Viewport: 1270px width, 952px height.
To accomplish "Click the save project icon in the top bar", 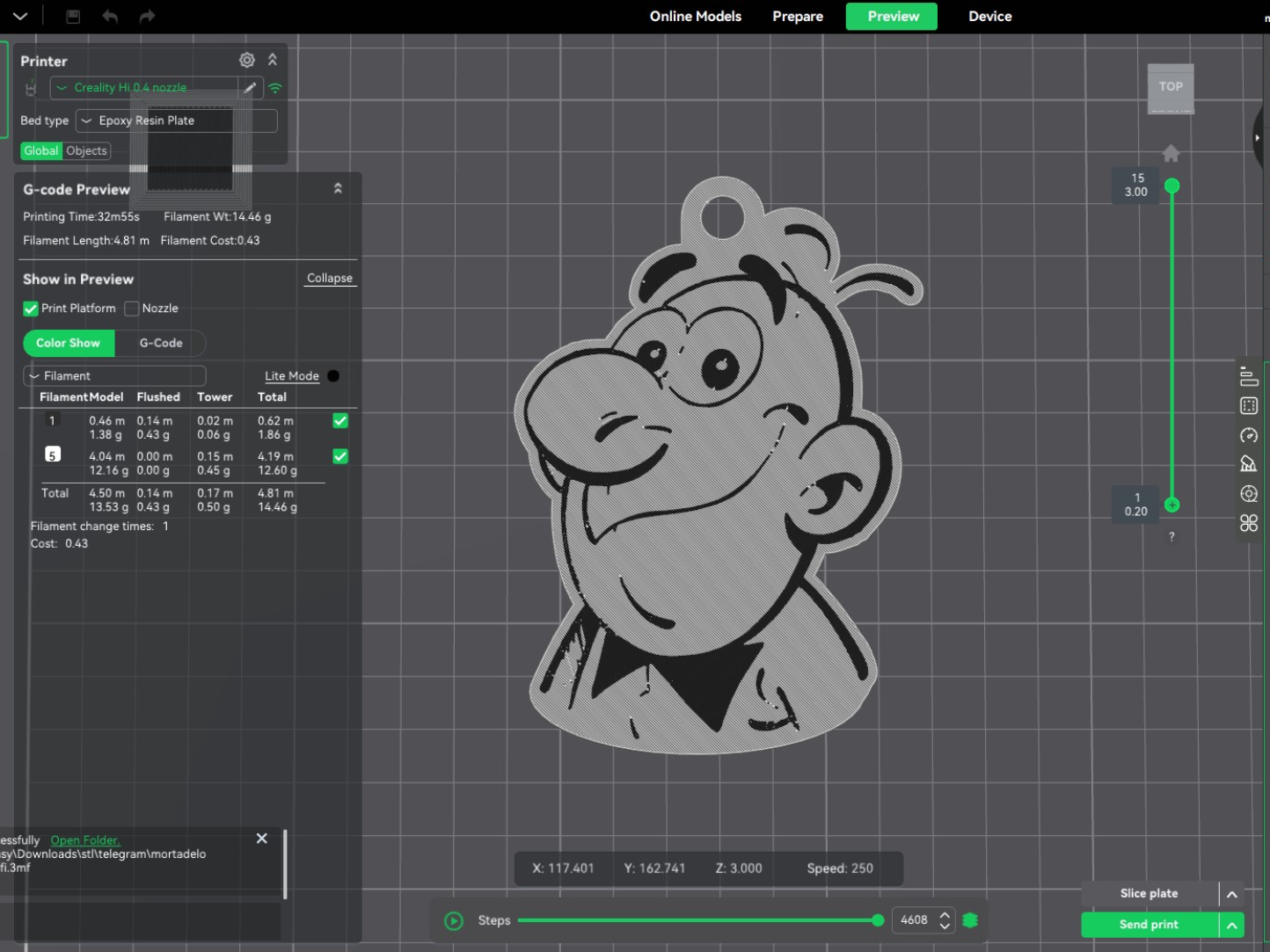I will tap(73, 17).
